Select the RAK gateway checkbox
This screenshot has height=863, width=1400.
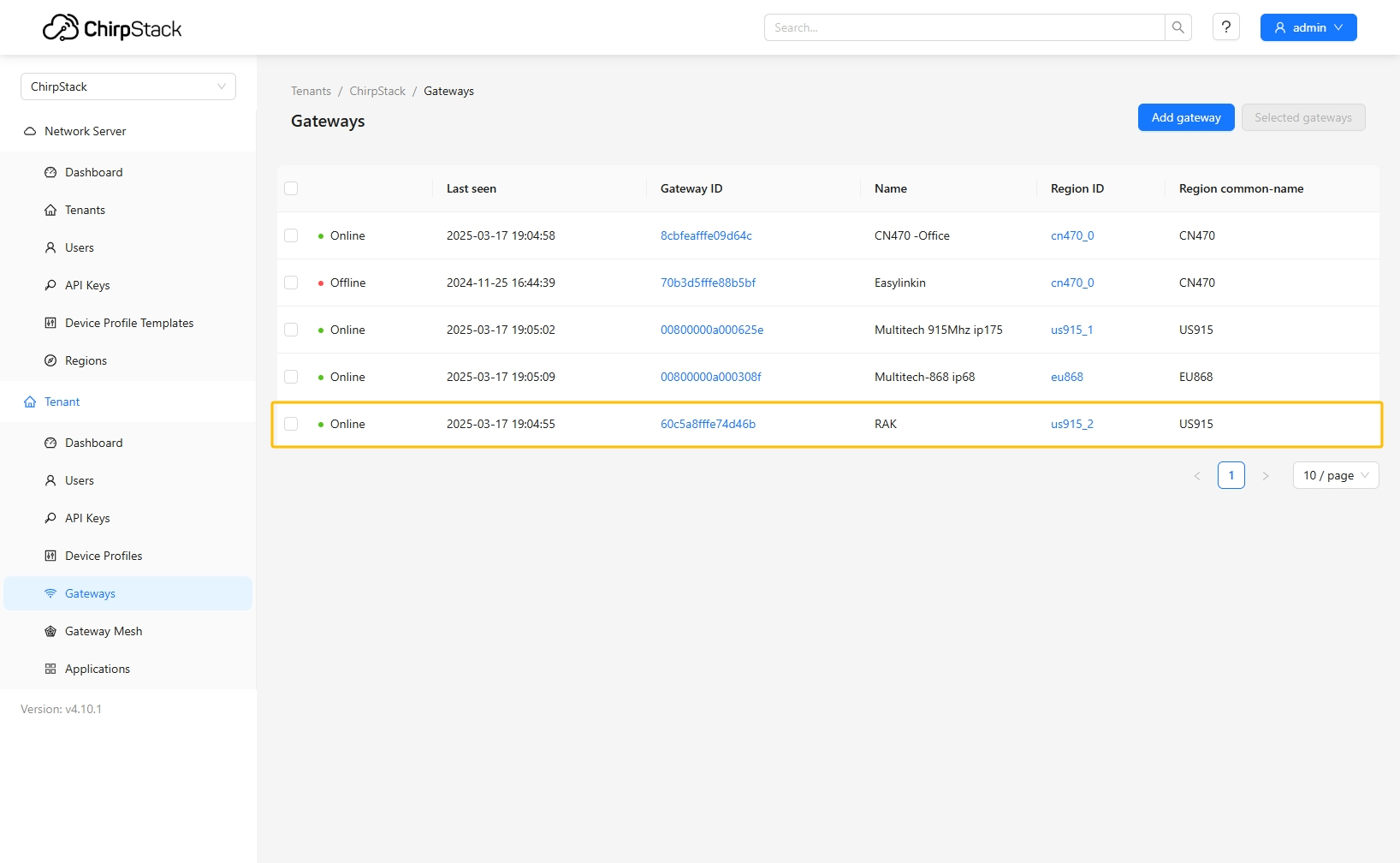291,424
